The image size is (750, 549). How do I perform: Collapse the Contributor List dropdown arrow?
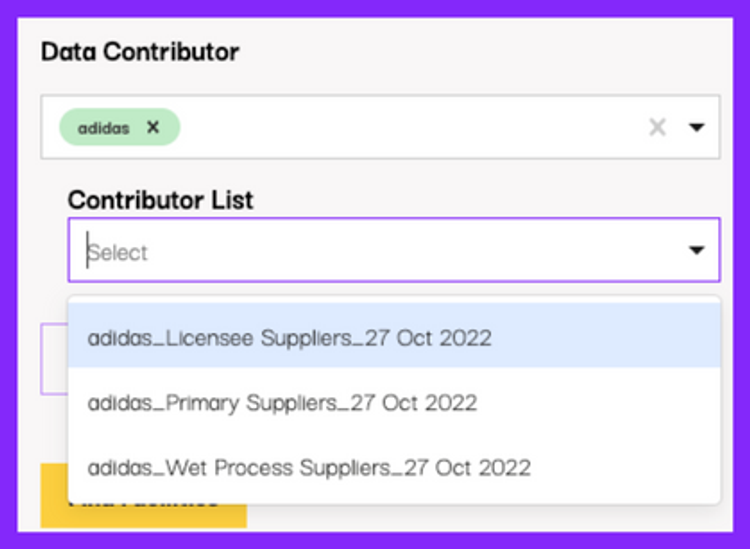tap(697, 250)
